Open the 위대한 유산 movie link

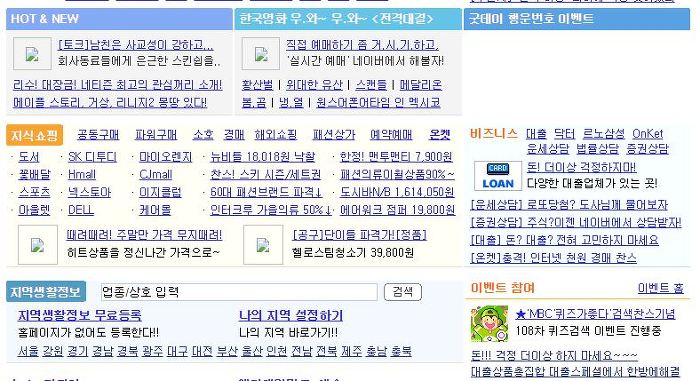point(314,85)
